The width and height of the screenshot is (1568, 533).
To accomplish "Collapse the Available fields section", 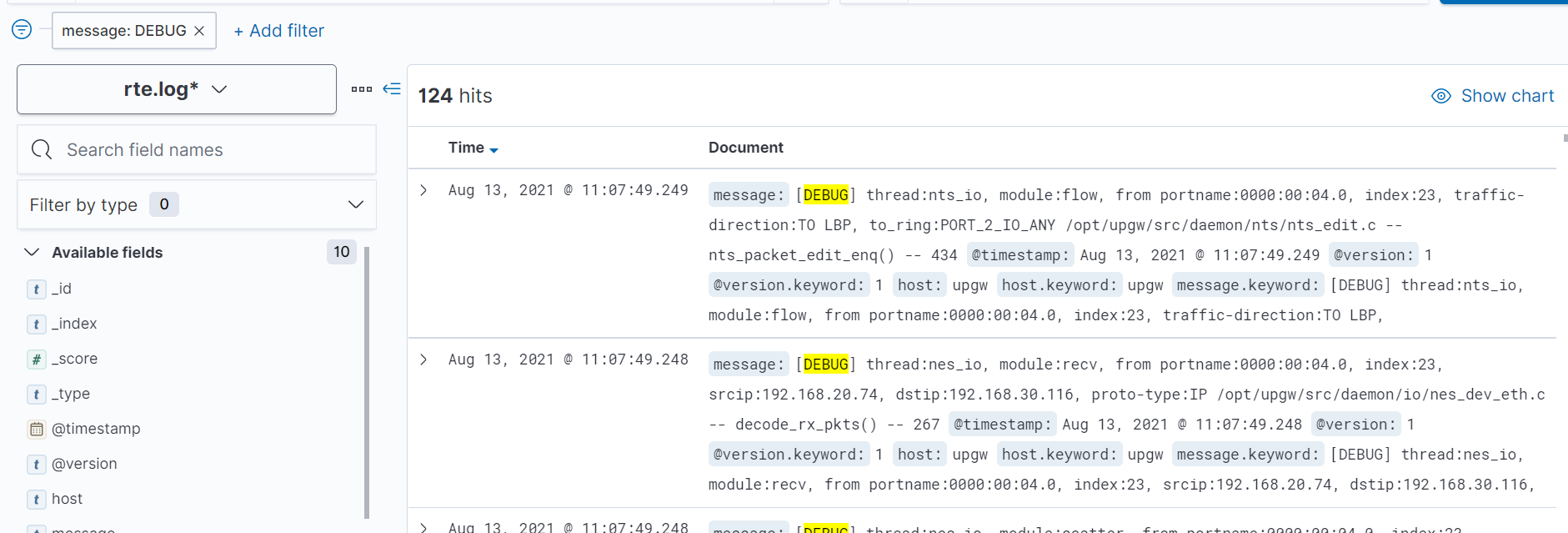I will 32,252.
